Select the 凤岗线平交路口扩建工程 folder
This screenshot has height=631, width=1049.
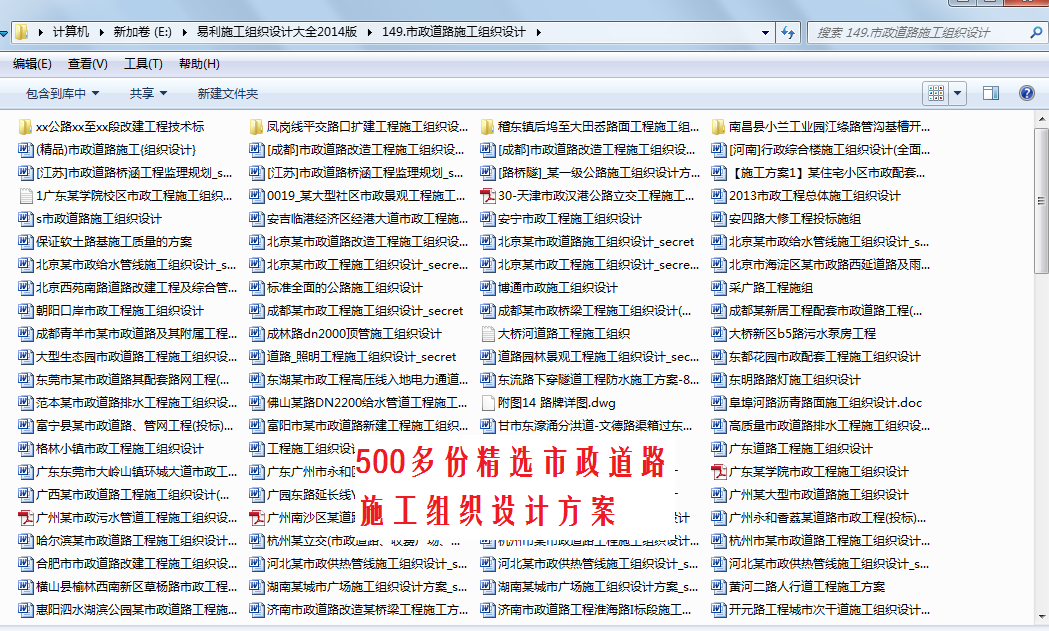click(366, 127)
